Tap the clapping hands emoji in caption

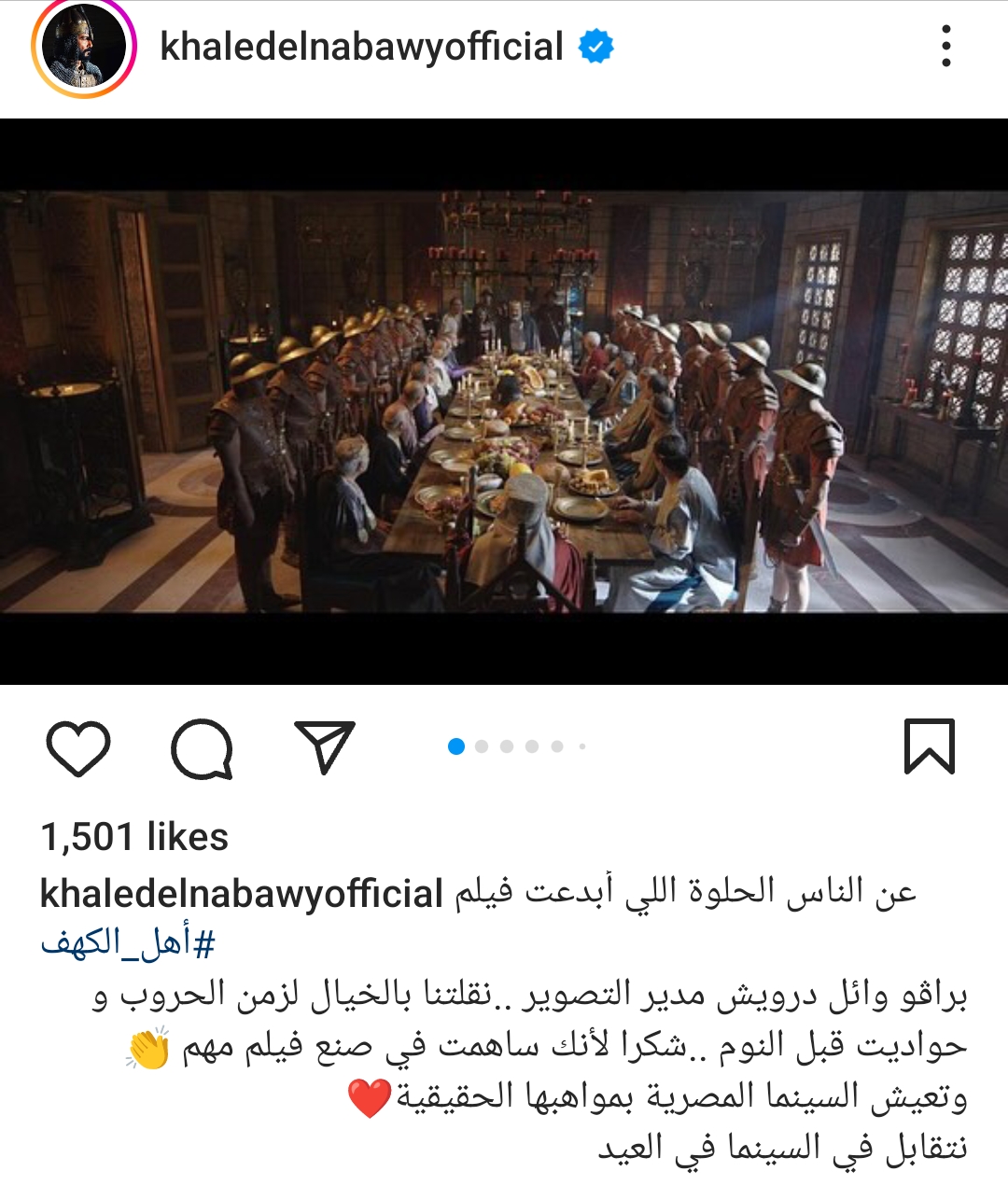148,1047
